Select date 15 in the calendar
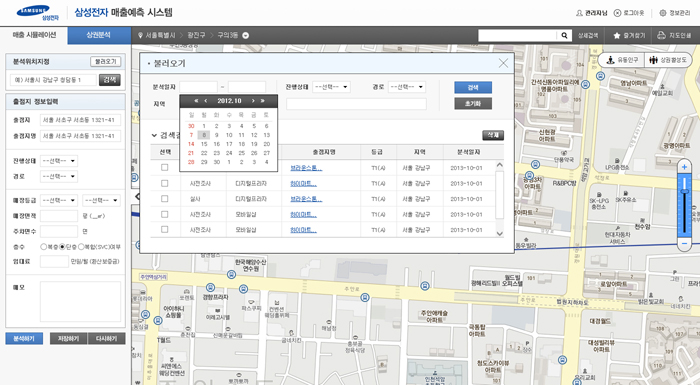 (x=204, y=144)
